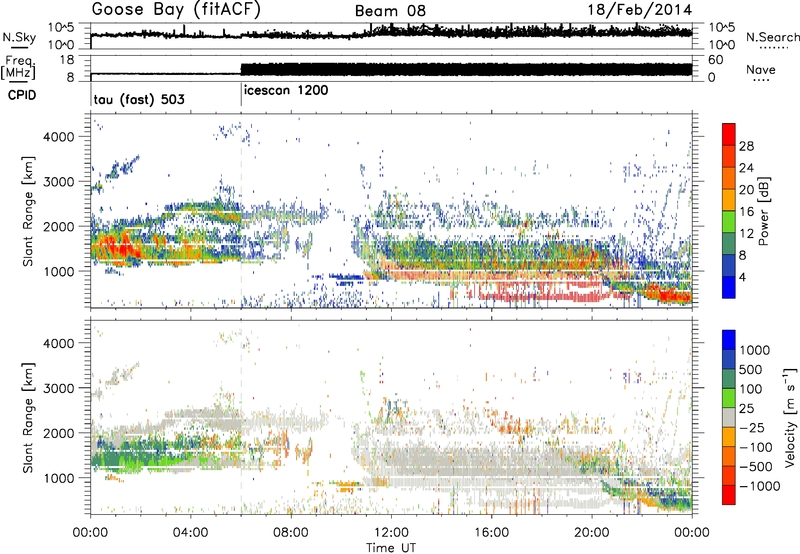Click the '08:00' time tick label
800x554 pixels.
pyautogui.click(x=291, y=533)
